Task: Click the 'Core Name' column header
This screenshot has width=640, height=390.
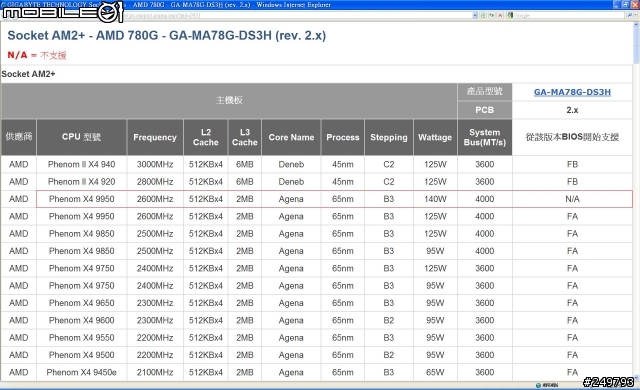Action: (x=291, y=137)
